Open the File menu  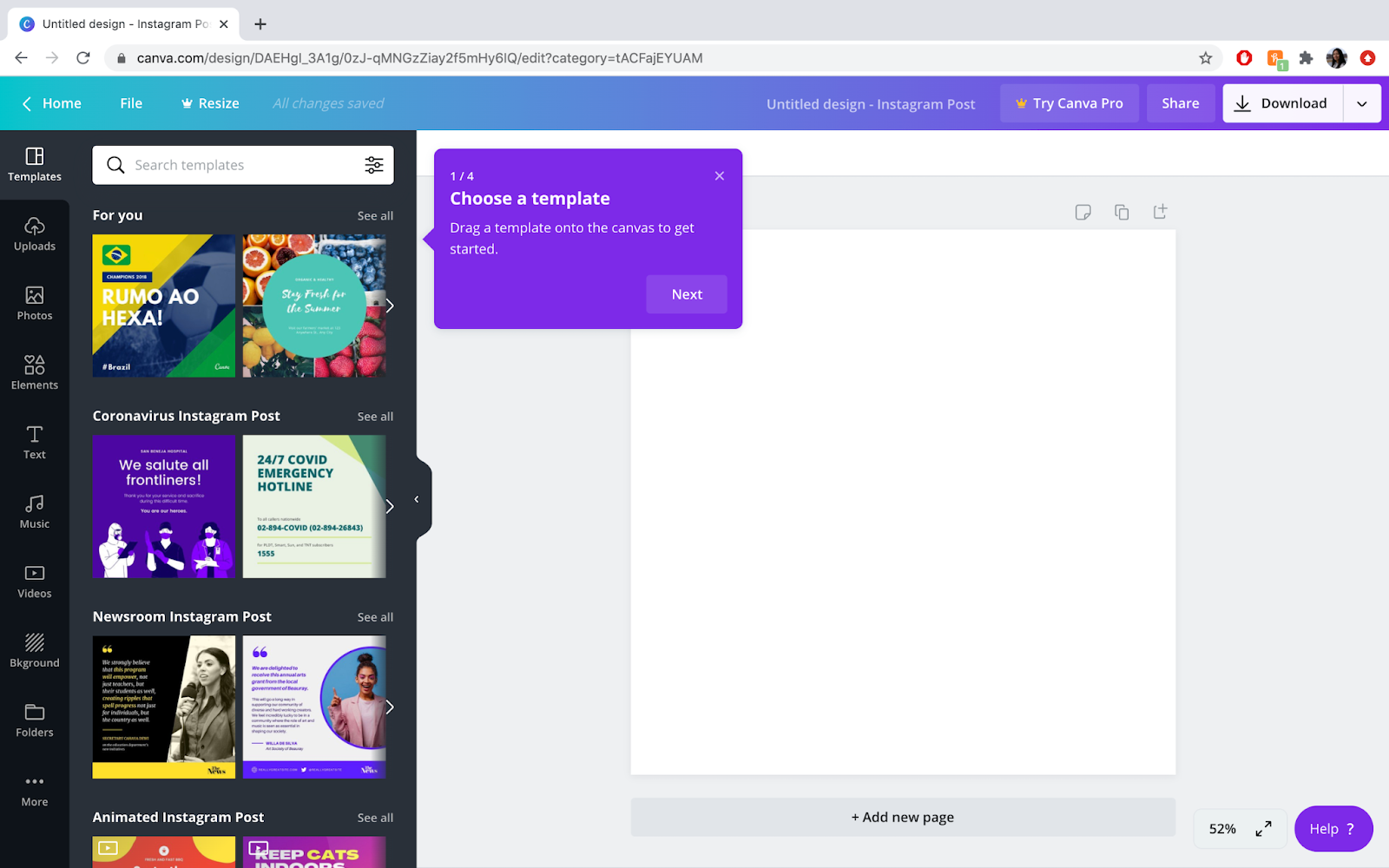point(130,102)
